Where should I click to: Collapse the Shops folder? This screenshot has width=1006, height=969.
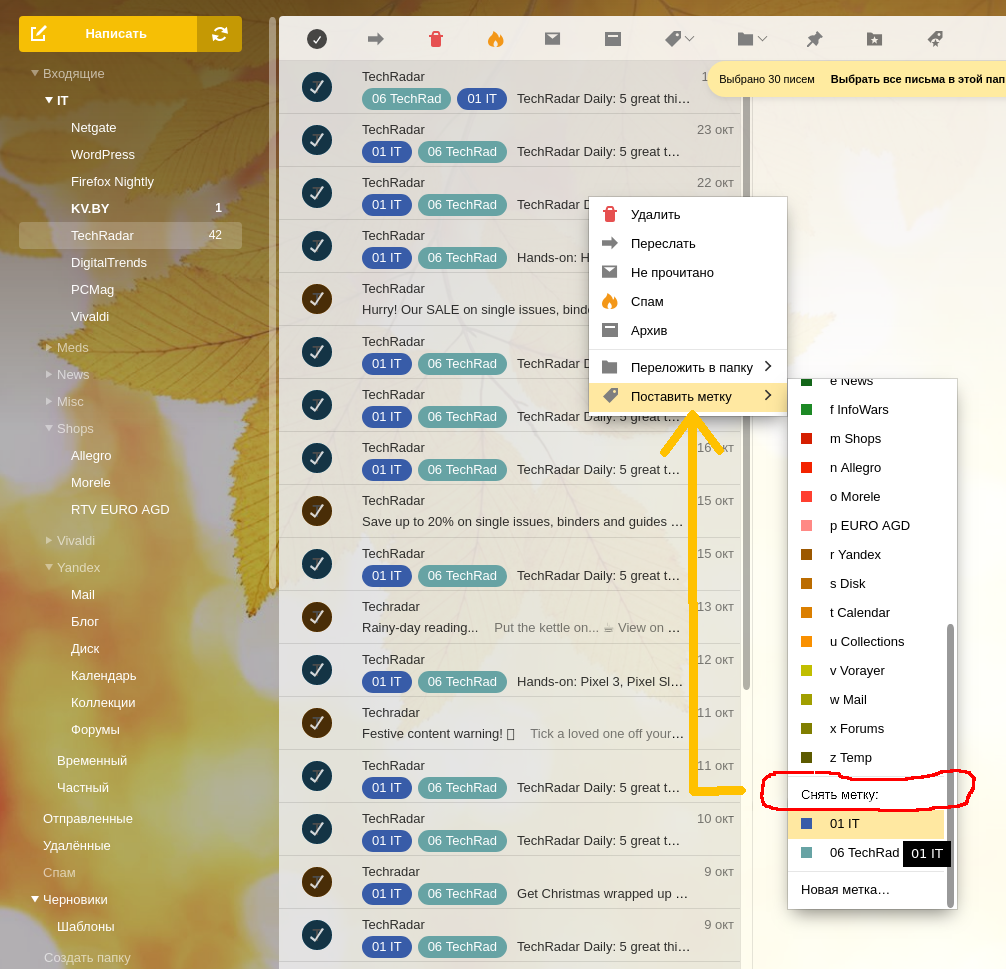point(49,428)
